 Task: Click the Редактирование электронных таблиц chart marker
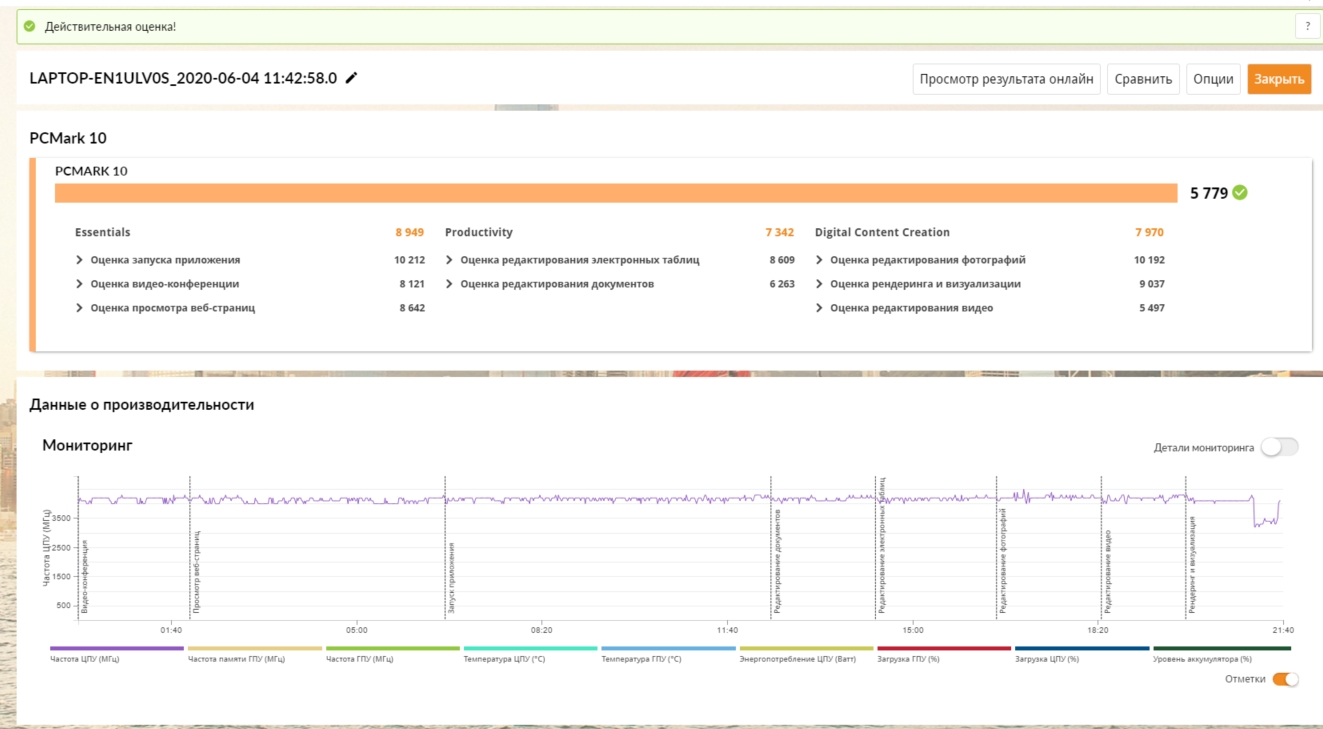[x=883, y=544]
